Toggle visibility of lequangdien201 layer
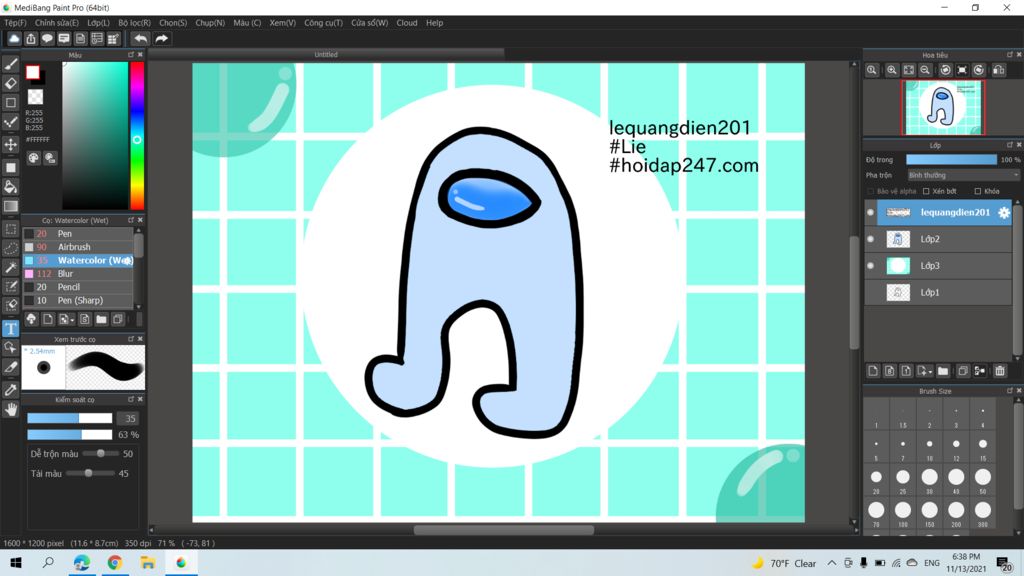The width and height of the screenshot is (1024, 576). [871, 212]
